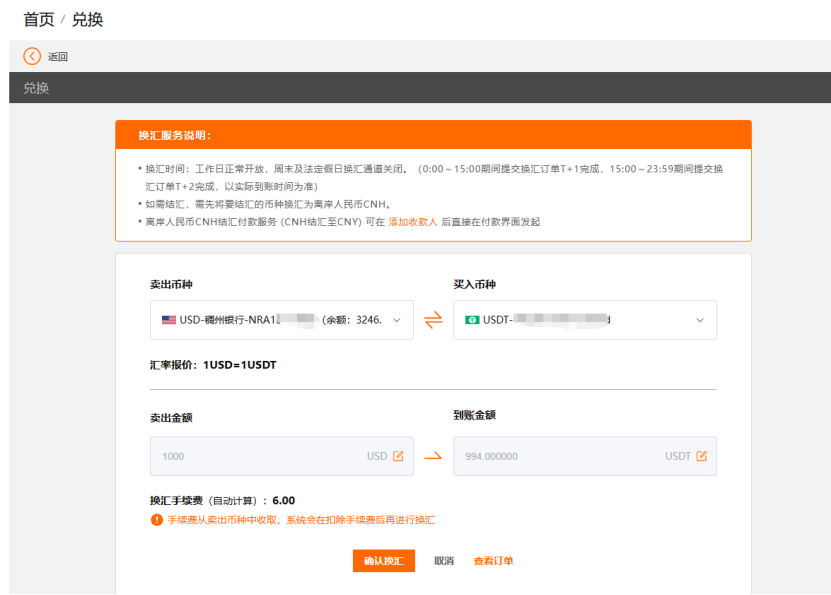Expand the chevron on the USDT account selector
The image size is (831, 595).
coord(700,320)
